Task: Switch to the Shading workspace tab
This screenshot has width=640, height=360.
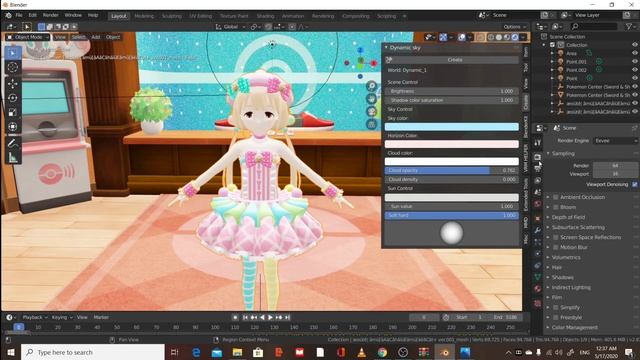Action: (x=265, y=16)
